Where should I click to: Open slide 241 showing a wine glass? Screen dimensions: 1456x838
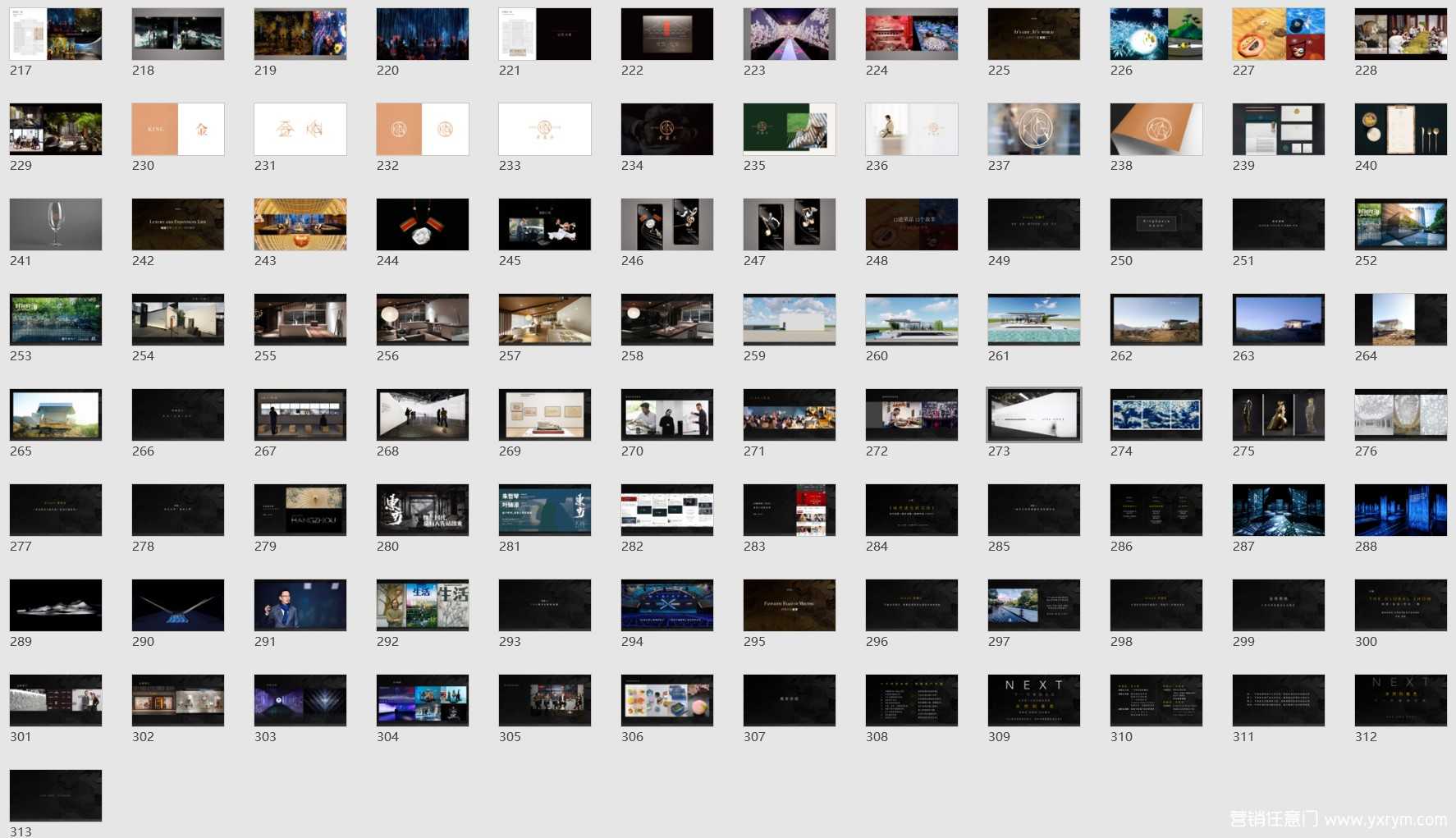click(56, 224)
